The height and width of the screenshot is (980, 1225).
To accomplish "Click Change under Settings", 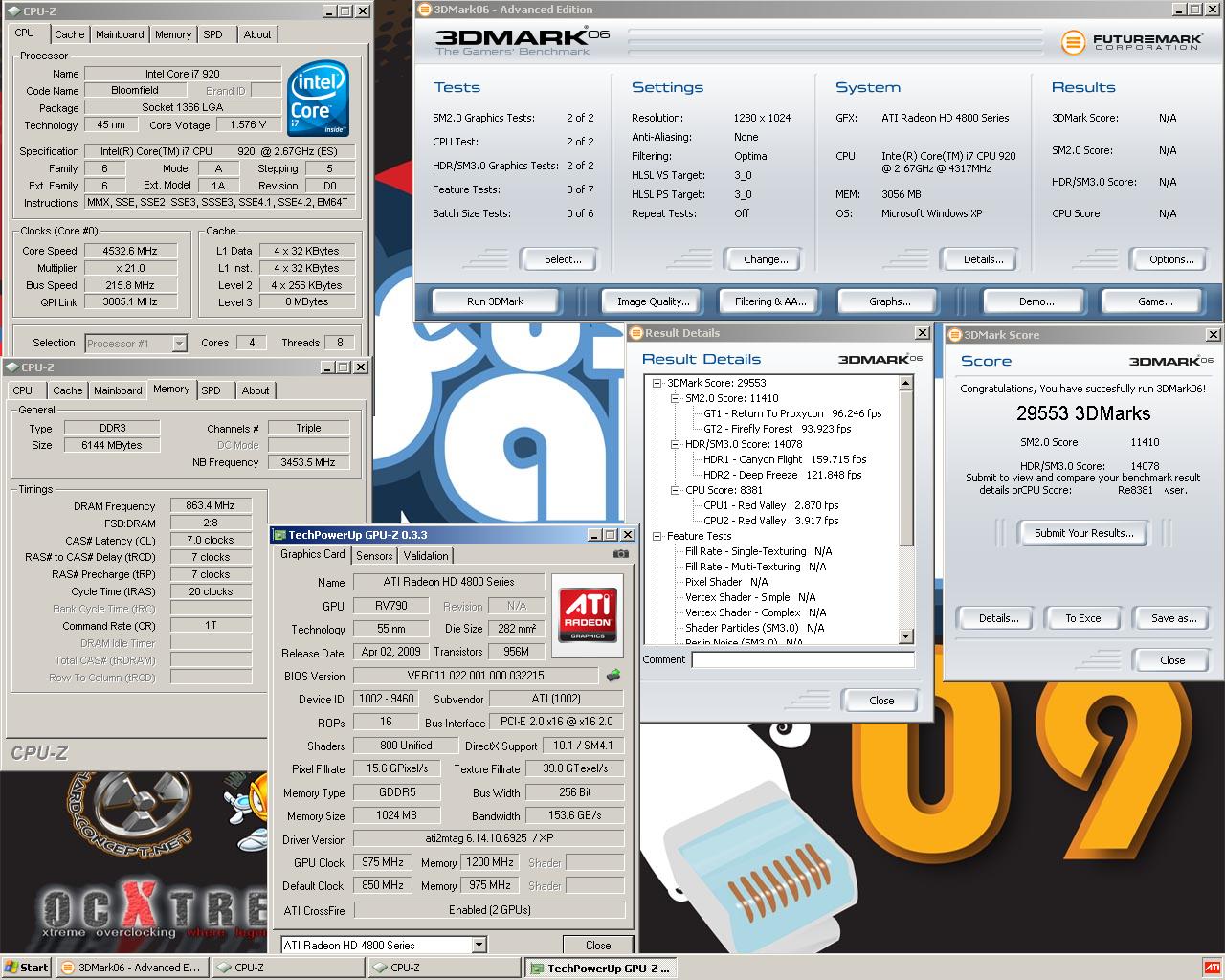I will pos(766,259).
